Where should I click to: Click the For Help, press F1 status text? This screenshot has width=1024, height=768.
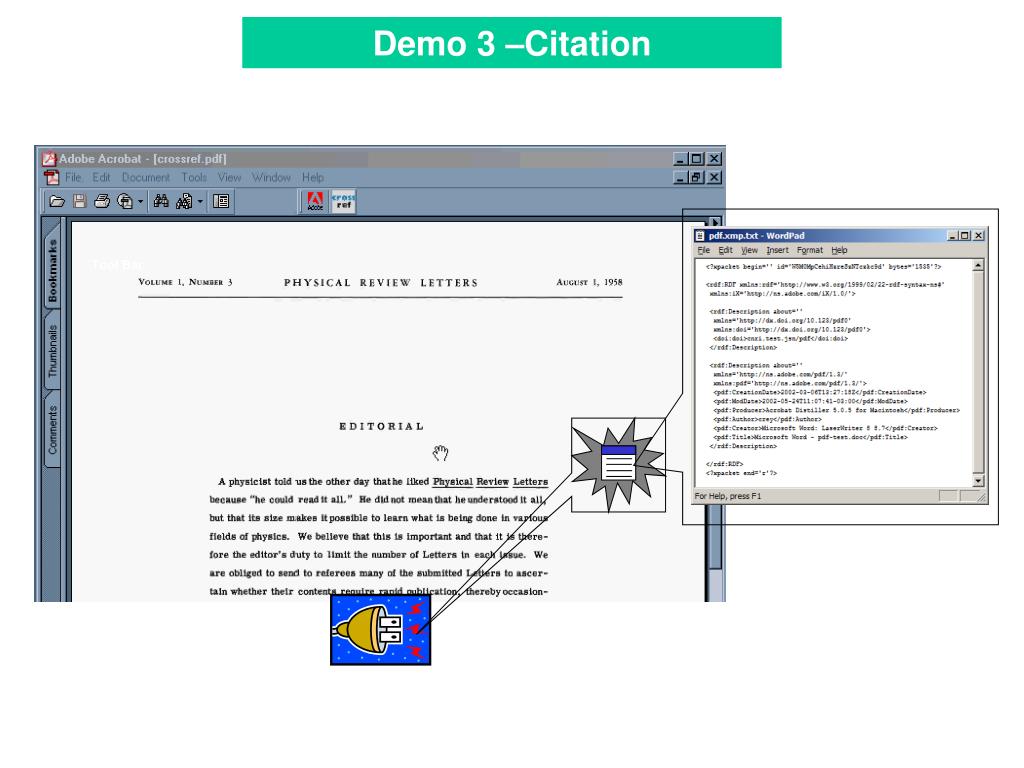point(728,496)
